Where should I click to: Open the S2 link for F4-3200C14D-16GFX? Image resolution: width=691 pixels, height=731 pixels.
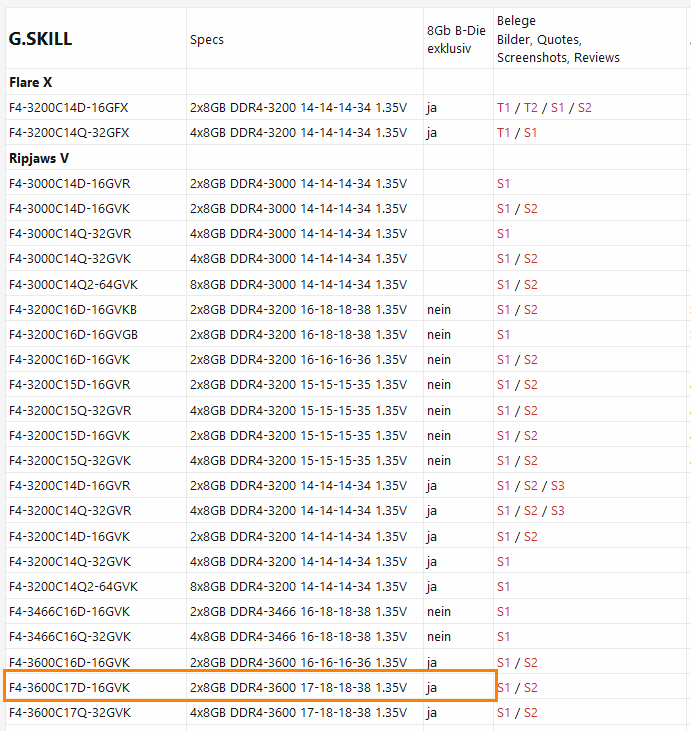[585, 108]
